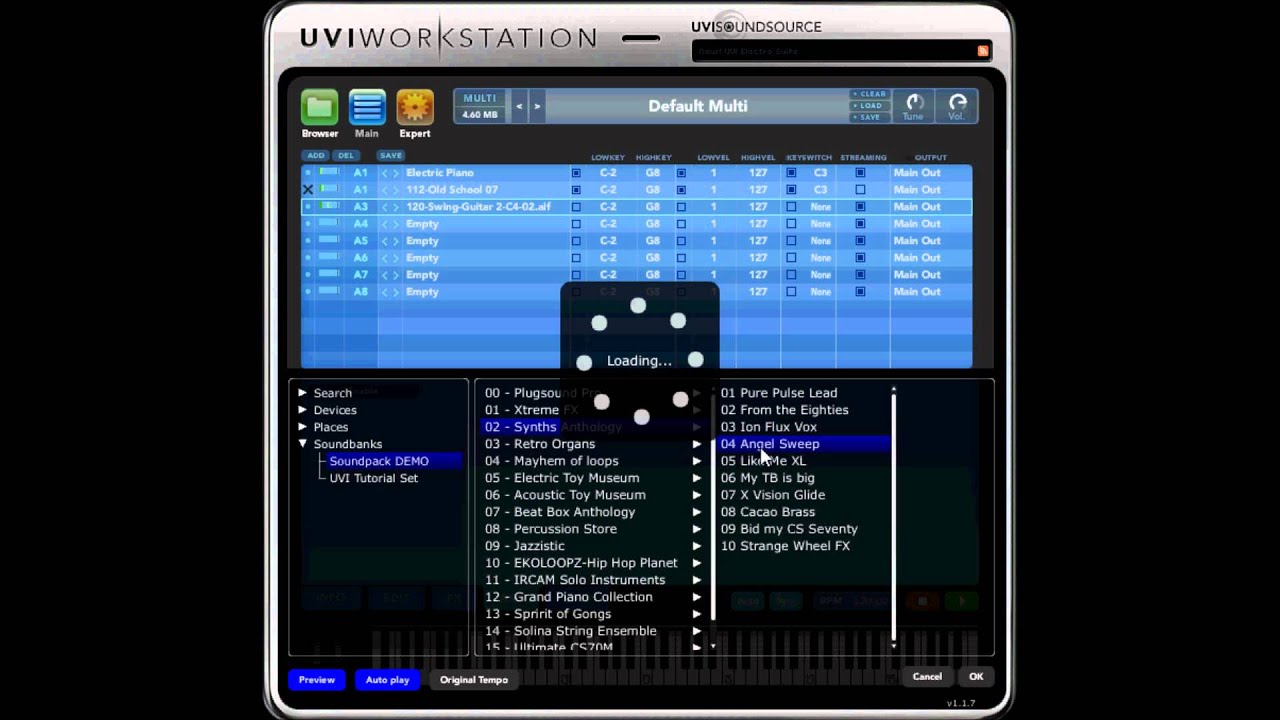Screen dimensions: 1280x720
Task: Toggle keyswitch checkbox for Electric Piano
Action: [791, 173]
